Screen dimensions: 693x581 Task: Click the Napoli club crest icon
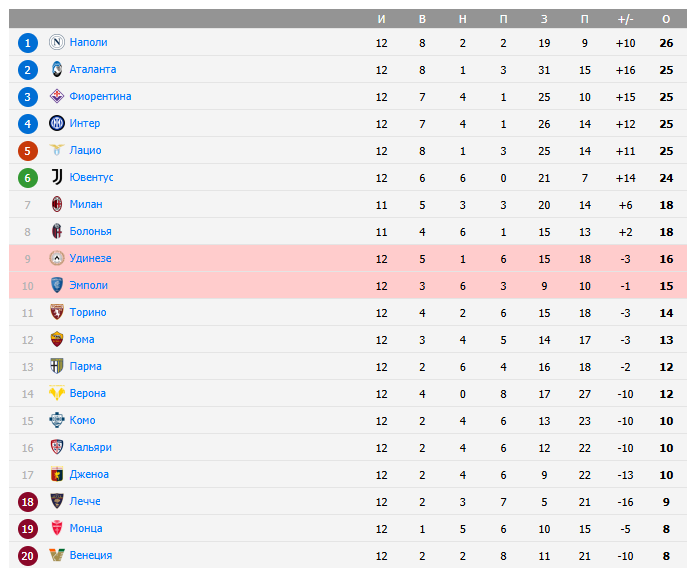[x=57, y=42]
